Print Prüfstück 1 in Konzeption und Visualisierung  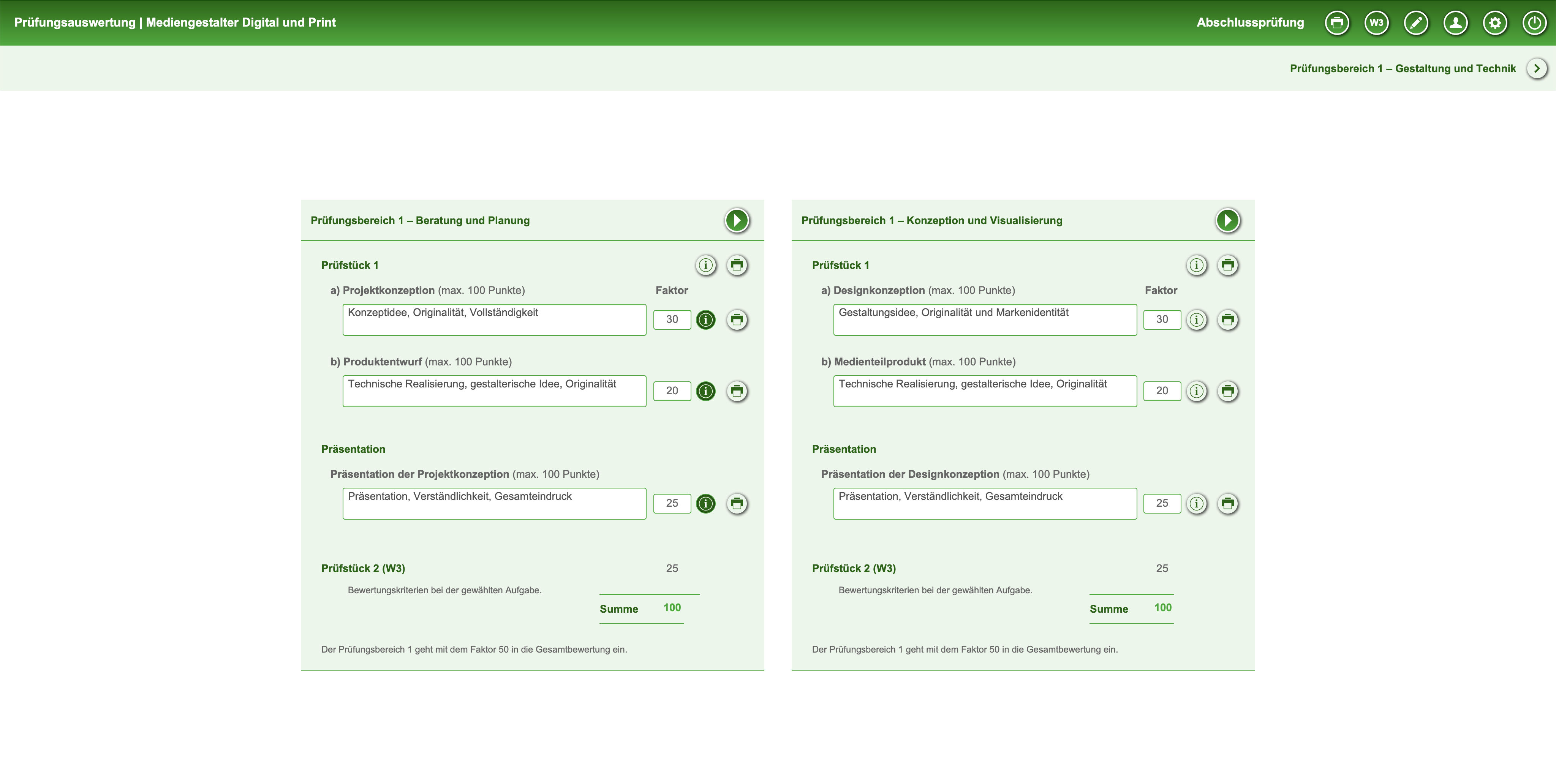tap(1227, 265)
